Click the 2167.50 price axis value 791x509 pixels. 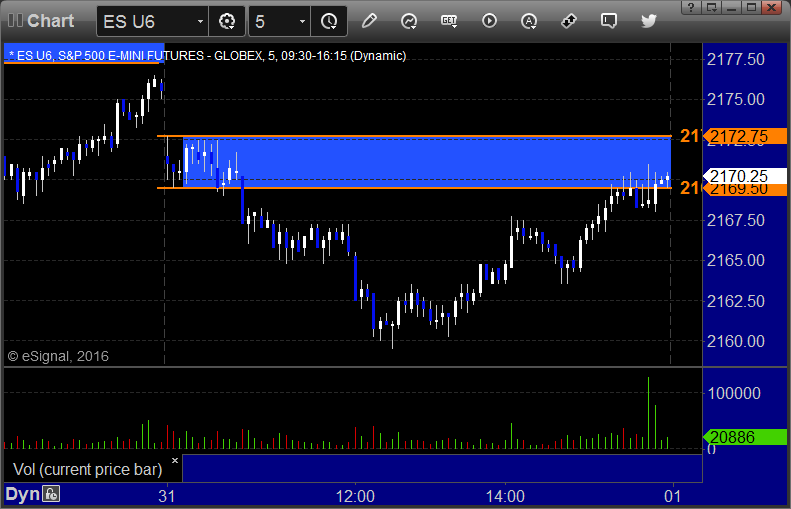pos(736,220)
